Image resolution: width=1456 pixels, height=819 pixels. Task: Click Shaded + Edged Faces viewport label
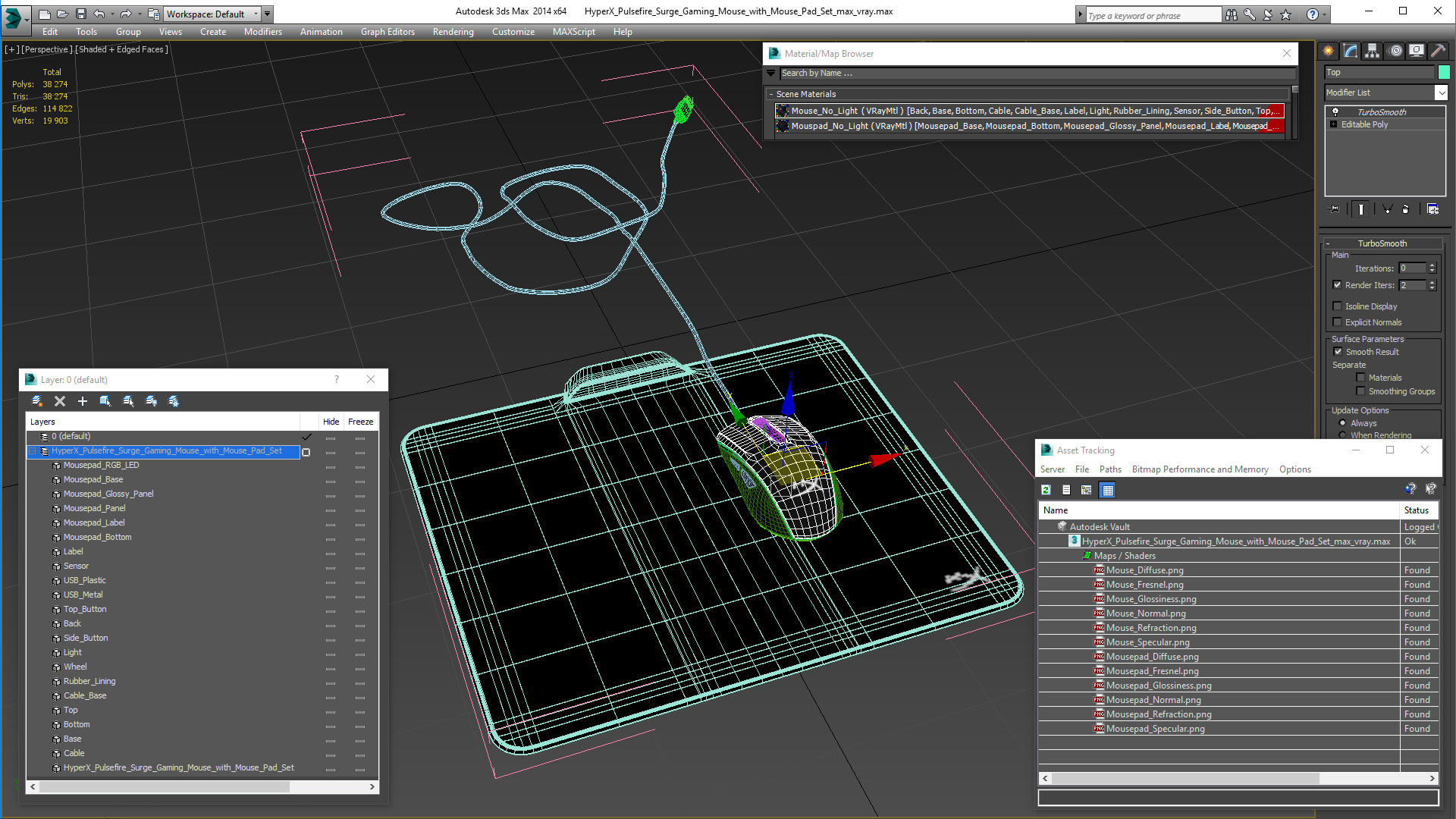pyautogui.click(x=121, y=49)
